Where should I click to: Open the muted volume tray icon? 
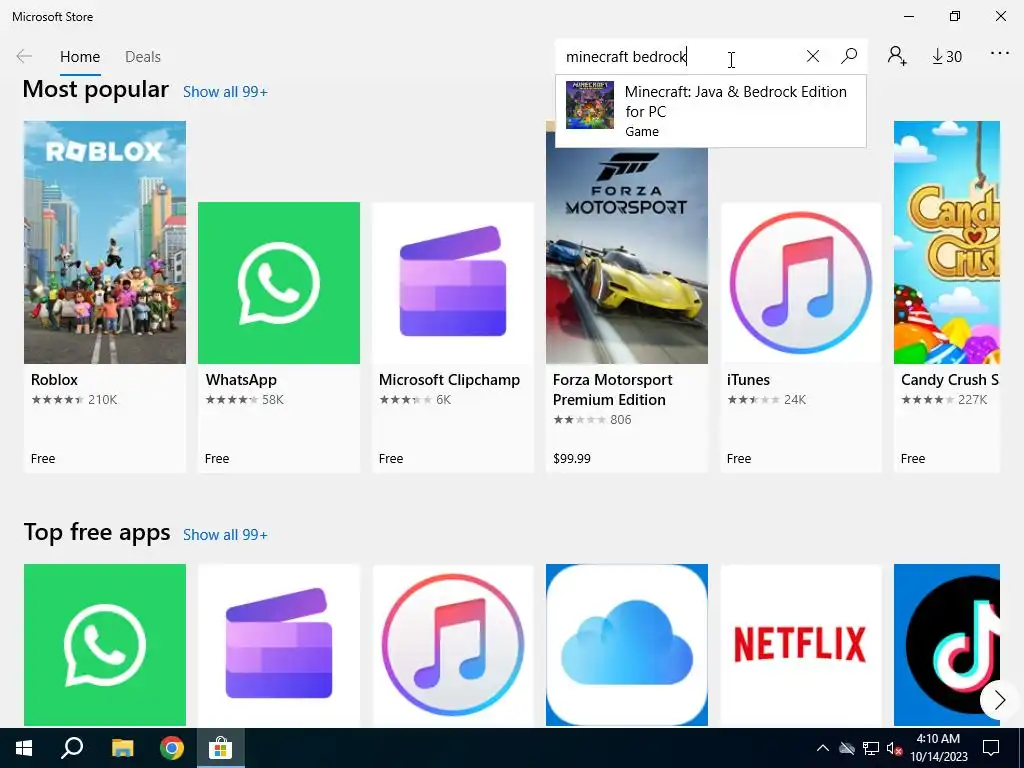coord(894,748)
